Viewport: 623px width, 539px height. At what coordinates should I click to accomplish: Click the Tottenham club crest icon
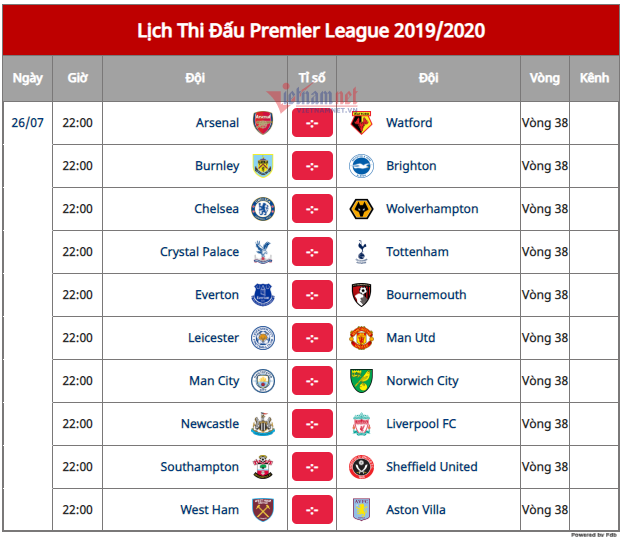(x=361, y=252)
